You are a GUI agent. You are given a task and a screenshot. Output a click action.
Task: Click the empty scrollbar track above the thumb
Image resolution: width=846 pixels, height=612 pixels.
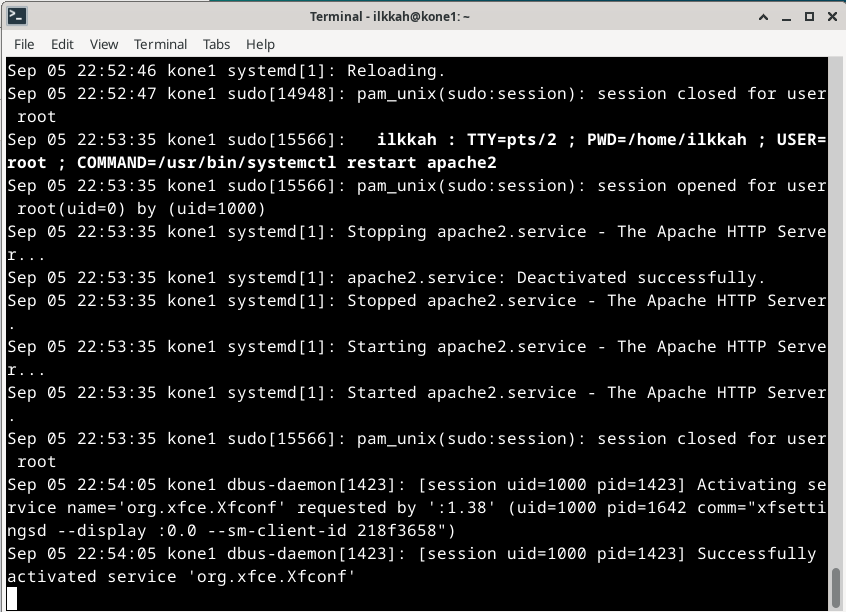pyautogui.click(x=836, y=300)
